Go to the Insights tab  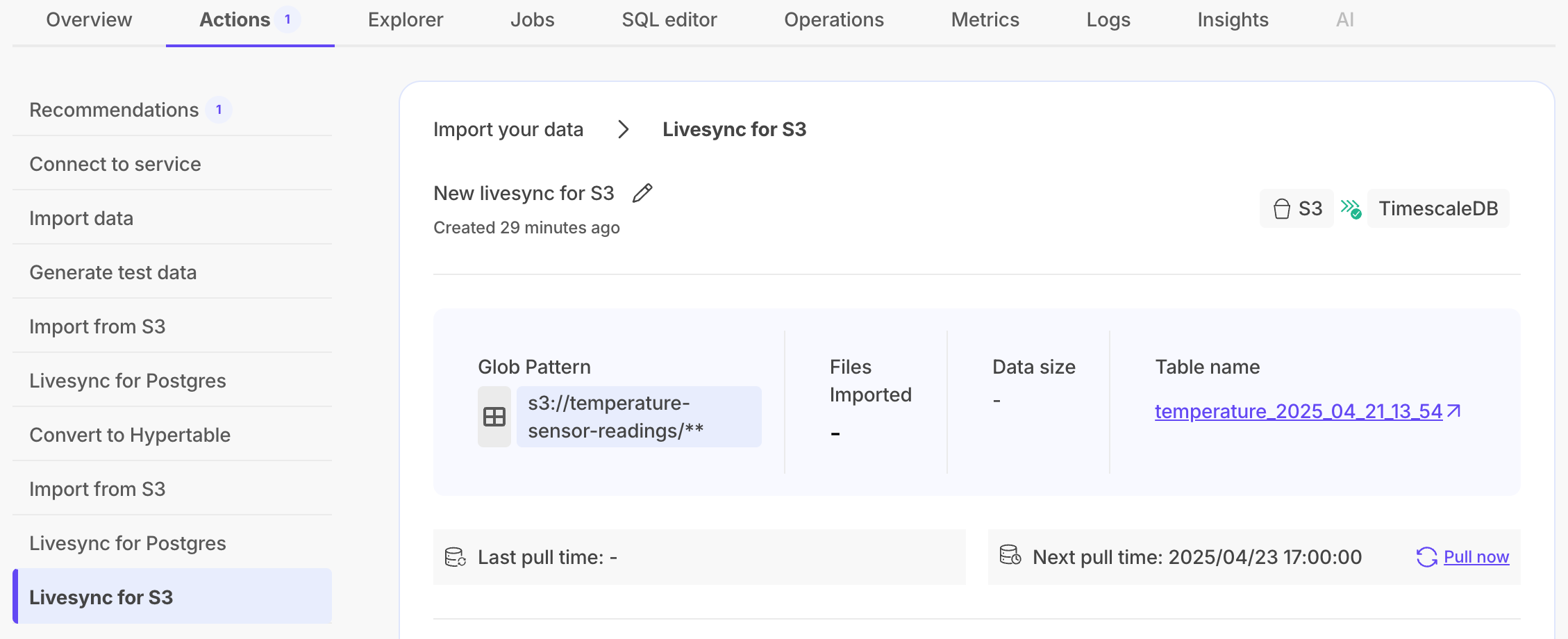pyautogui.click(x=1233, y=20)
